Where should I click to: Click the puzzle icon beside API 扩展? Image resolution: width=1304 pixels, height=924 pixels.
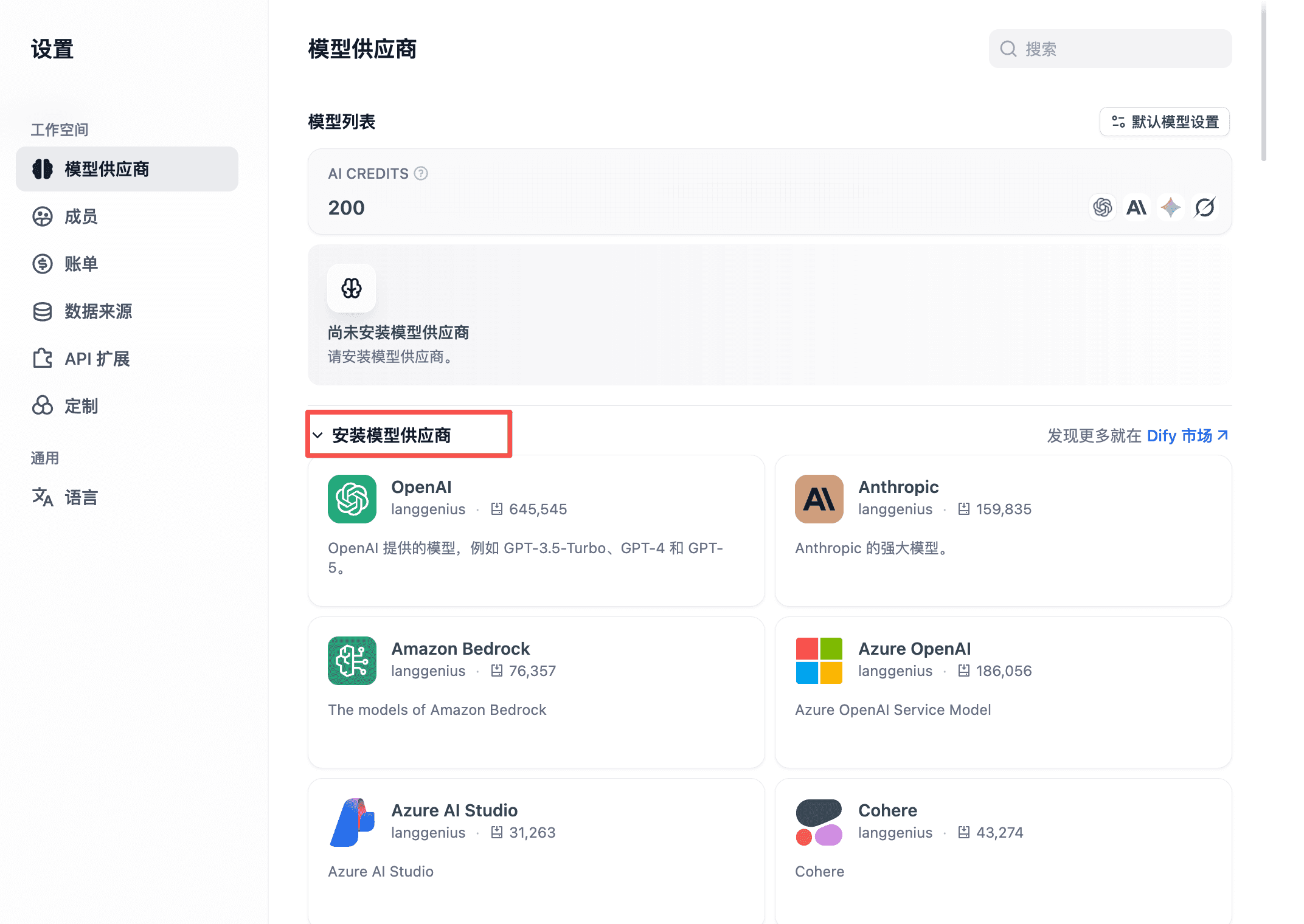point(43,359)
